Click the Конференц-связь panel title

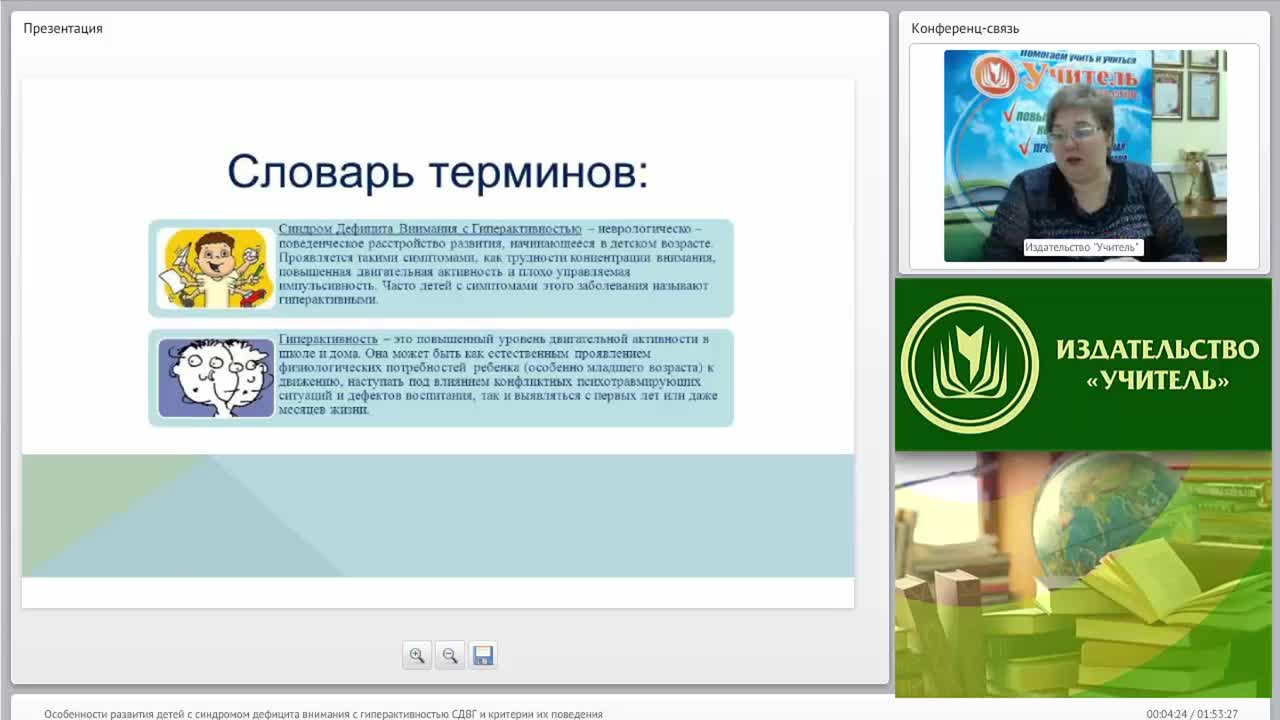click(965, 28)
